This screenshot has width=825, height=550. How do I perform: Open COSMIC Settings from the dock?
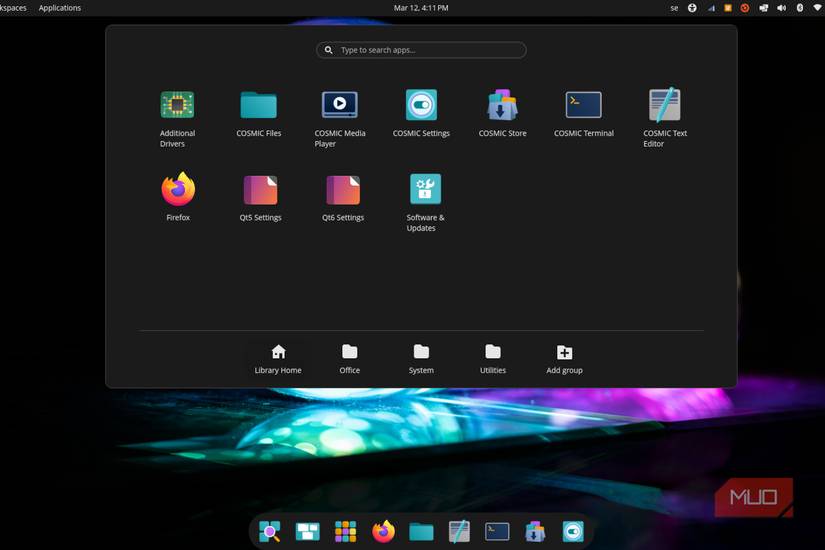[x=572, y=532]
